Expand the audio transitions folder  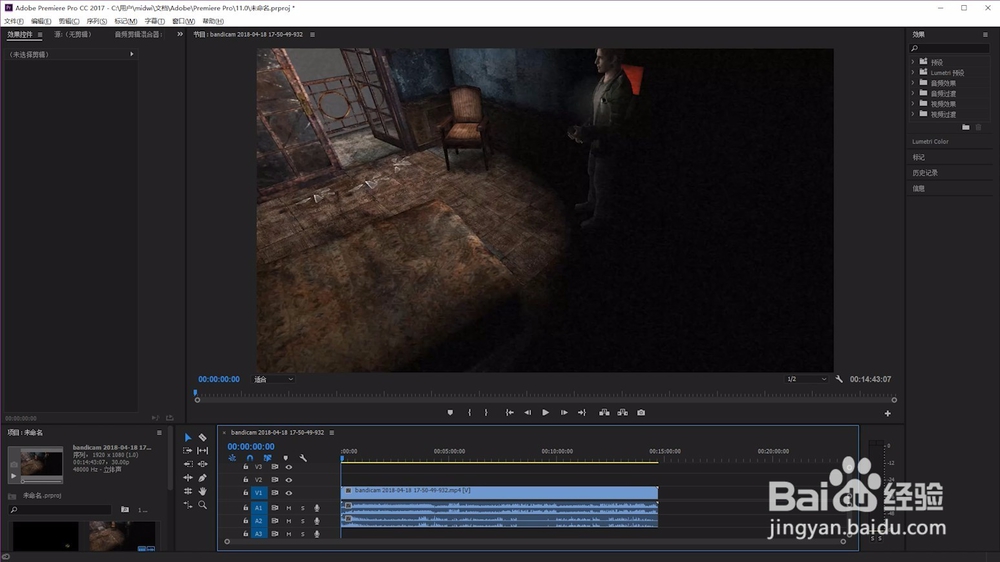pyautogui.click(x=913, y=93)
